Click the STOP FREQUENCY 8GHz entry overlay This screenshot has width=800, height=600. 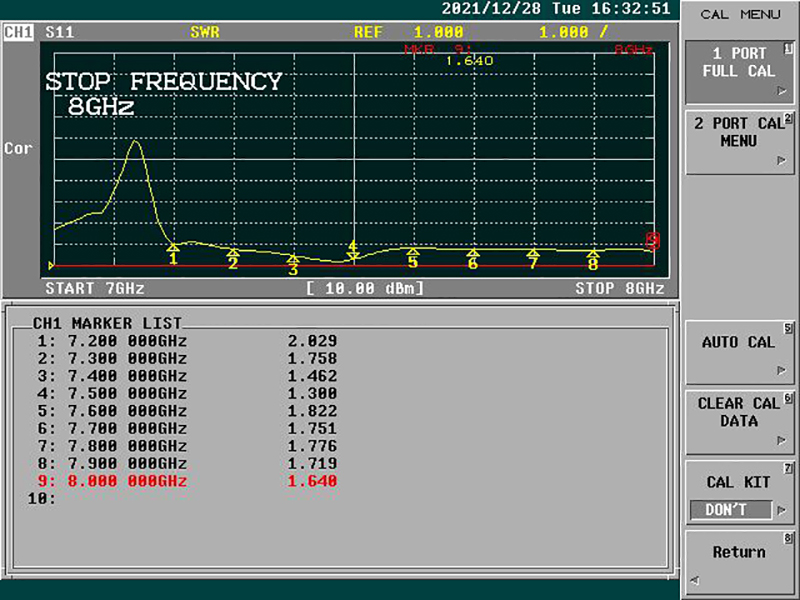coord(164,94)
